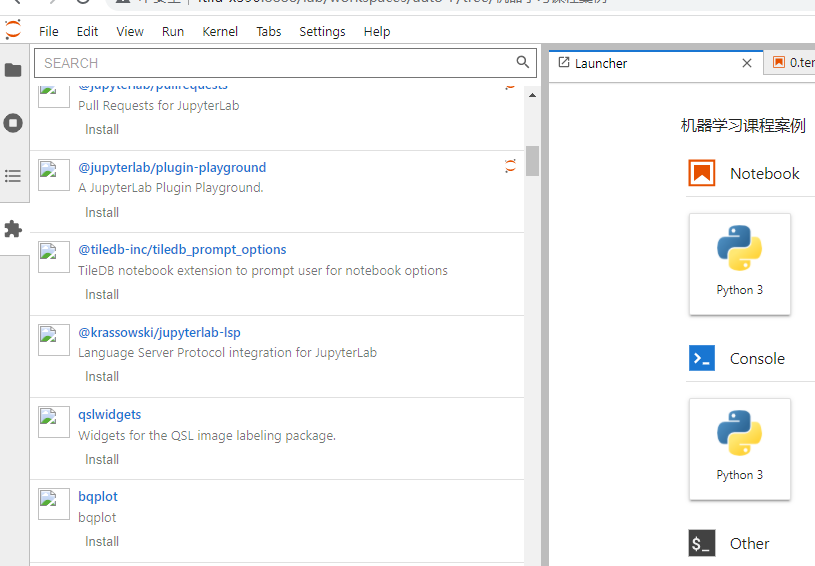Open the qslwidgets link
Image resolution: width=815 pixels, height=566 pixels.
(110, 415)
